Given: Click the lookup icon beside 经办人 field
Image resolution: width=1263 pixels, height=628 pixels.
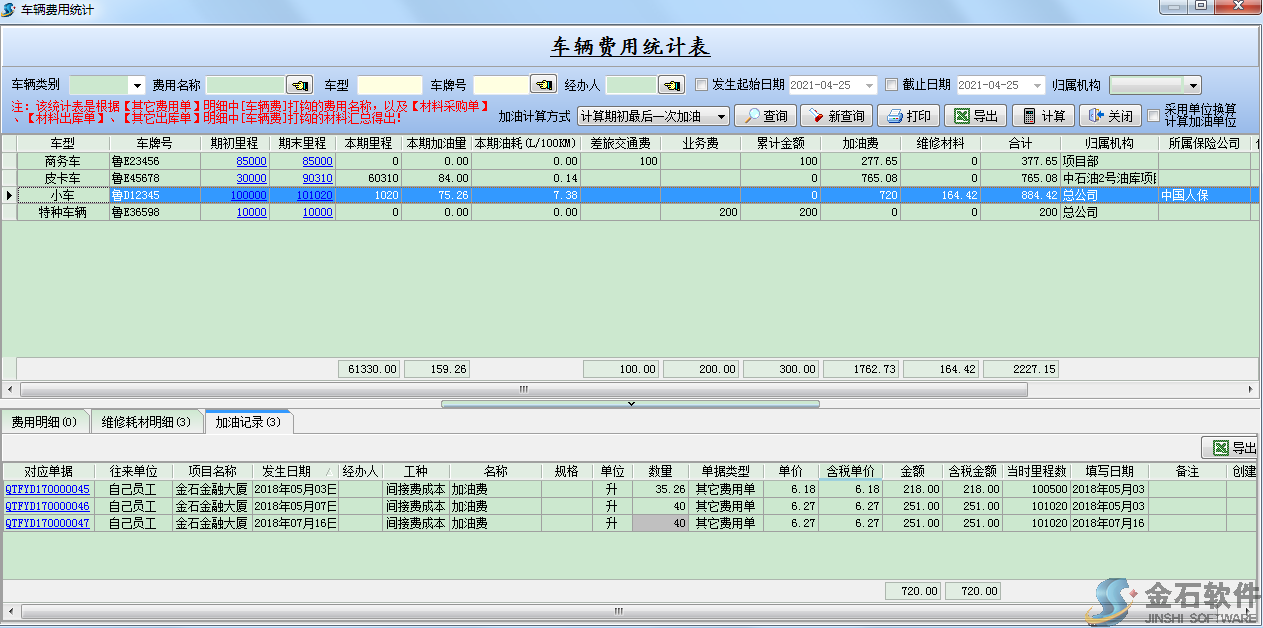Looking at the screenshot, I should click(671, 85).
